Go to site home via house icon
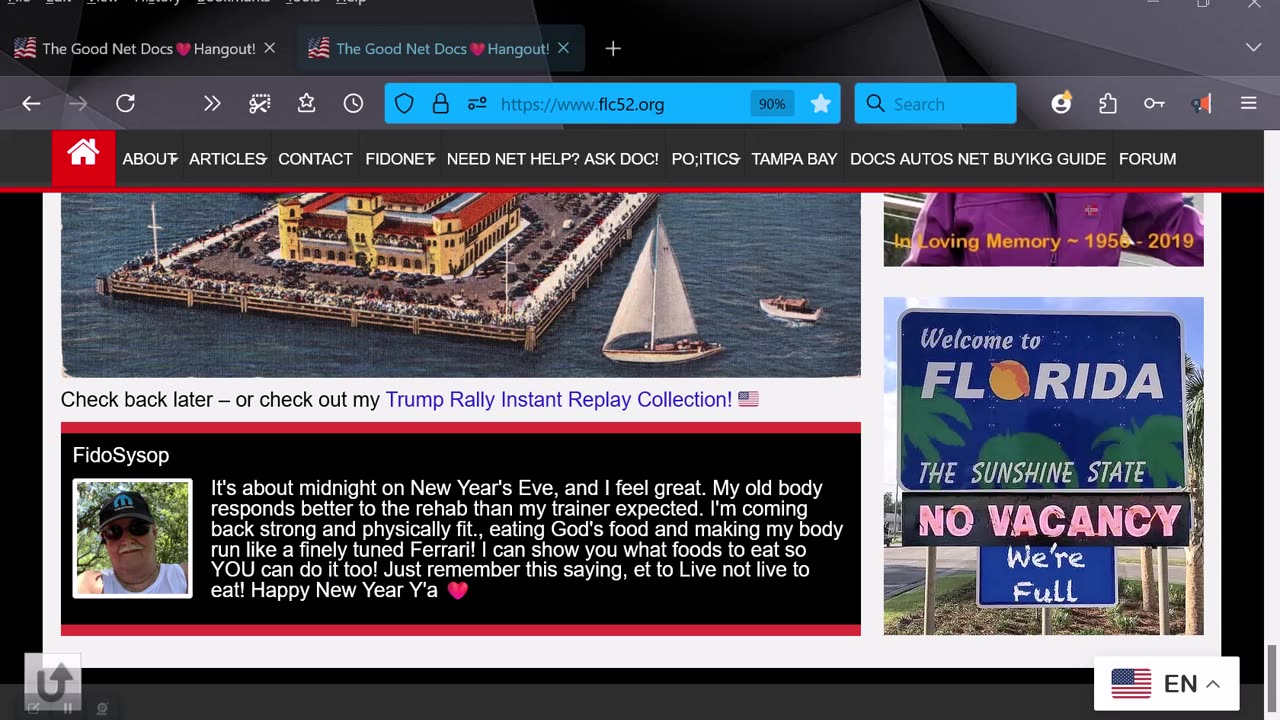Image resolution: width=1280 pixels, height=720 pixels. click(83, 158)
